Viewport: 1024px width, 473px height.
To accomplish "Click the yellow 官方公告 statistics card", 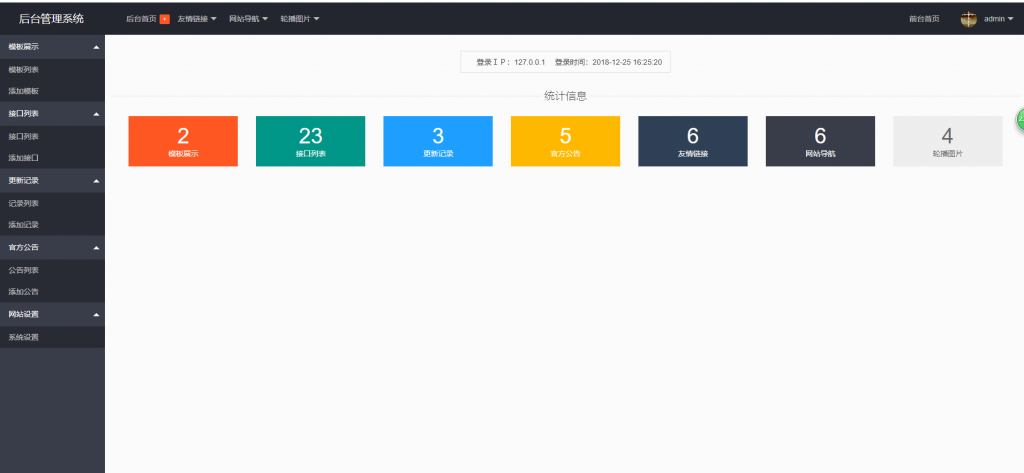I will point(565,141).
